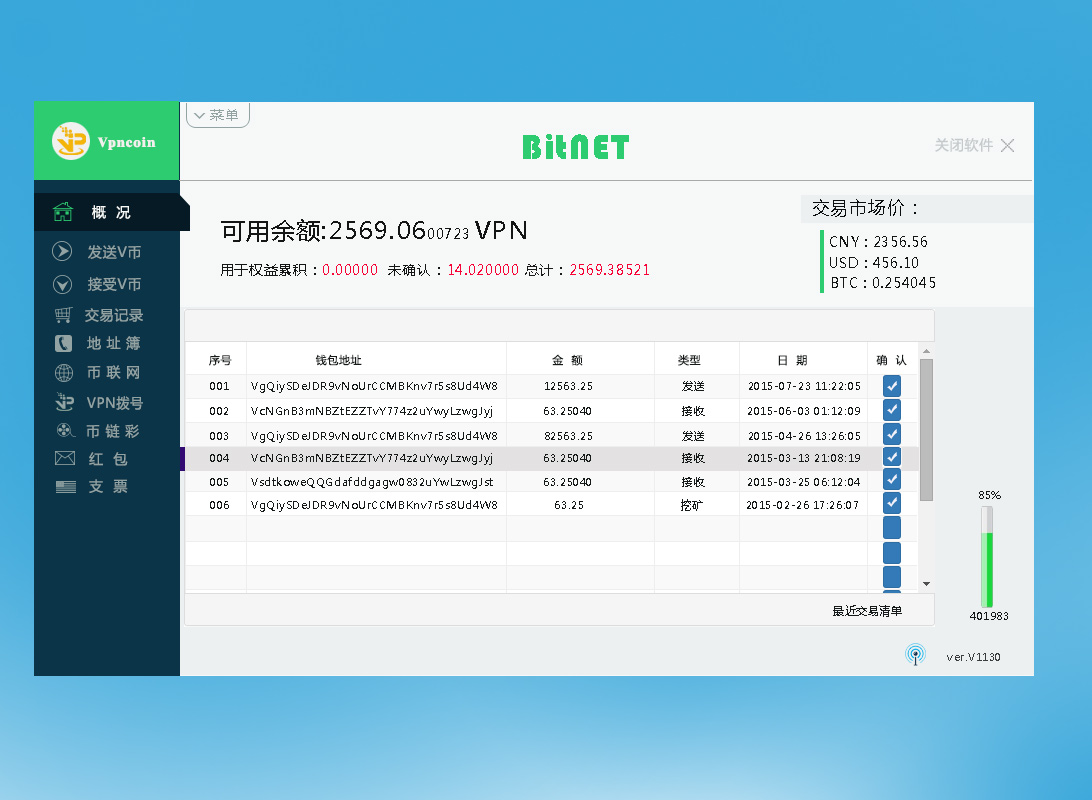Click the envelope icon beside 红包
The width and height of the screenshot is (1092, 800).
[x=65, y=458]
